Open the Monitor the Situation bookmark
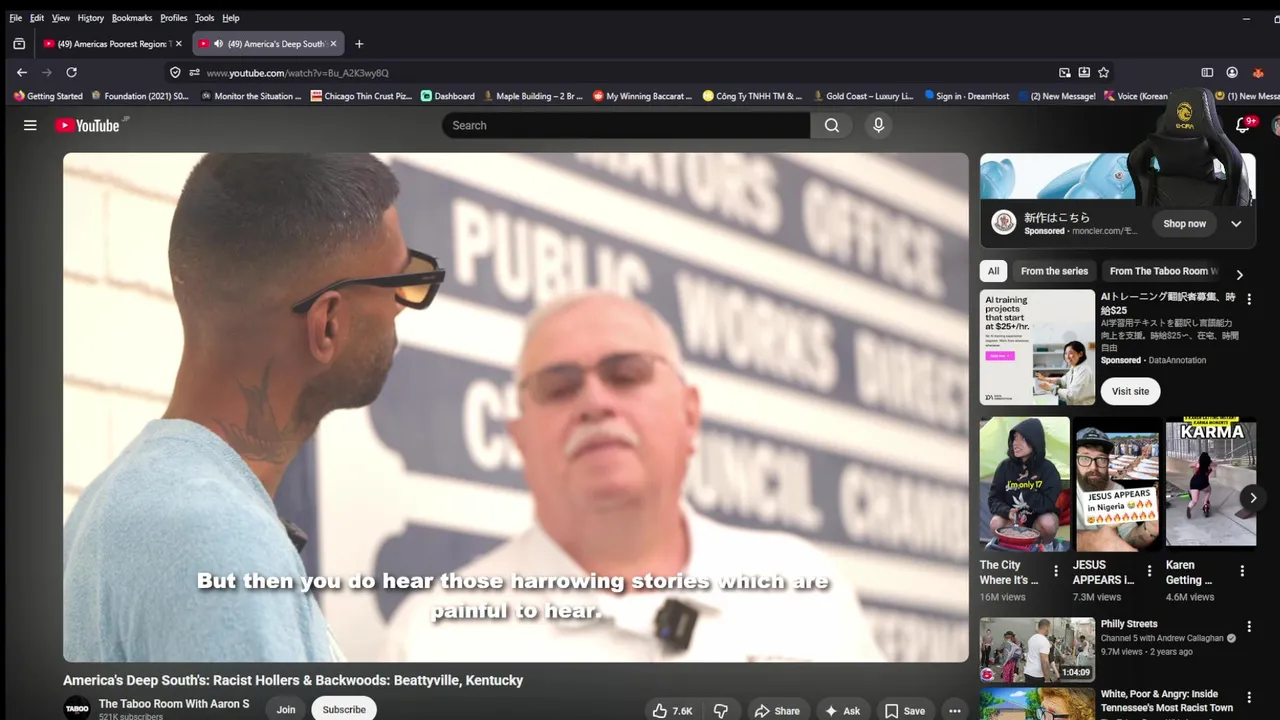 251,96
